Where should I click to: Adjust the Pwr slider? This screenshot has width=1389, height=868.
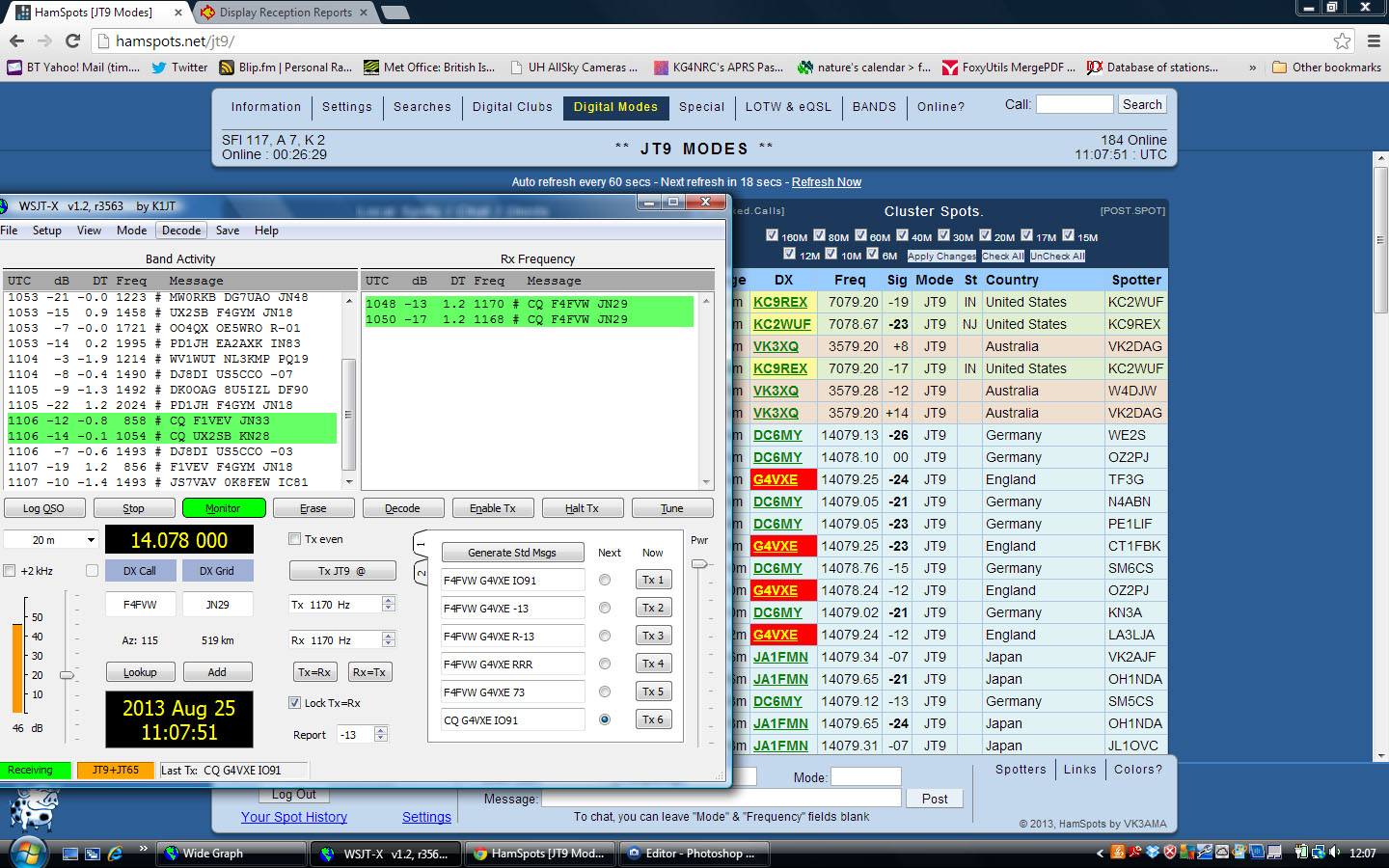click(x=699, y=563)
